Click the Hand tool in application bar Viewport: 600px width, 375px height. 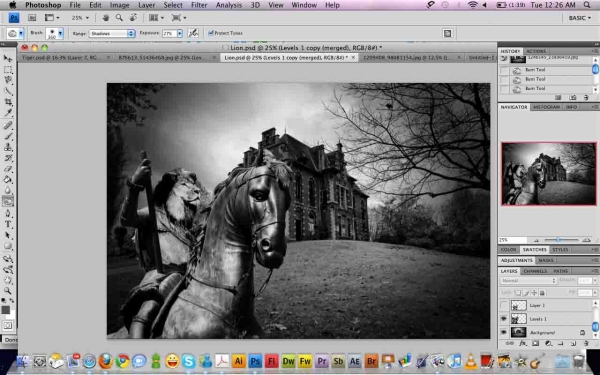coord(106,18)
